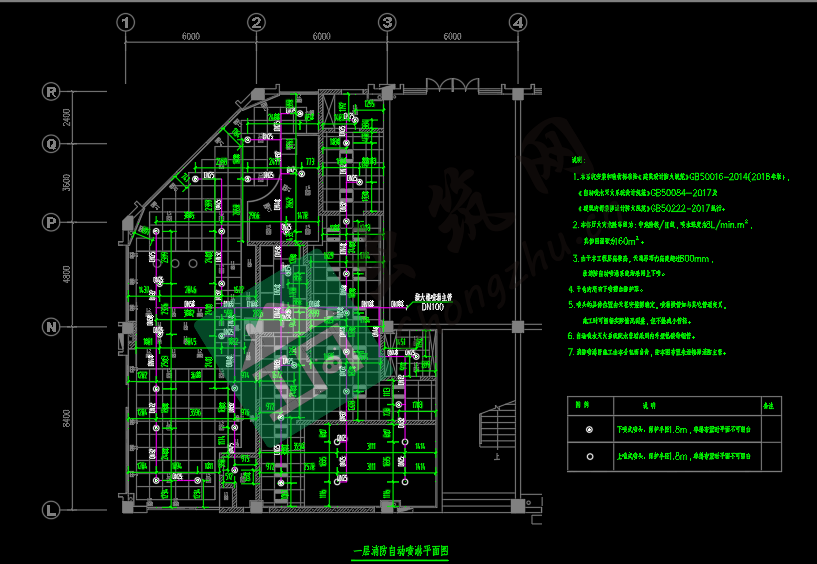Pick the 2400 dimension between axes R and Q
Screen dimensions: 817x564
68,117
